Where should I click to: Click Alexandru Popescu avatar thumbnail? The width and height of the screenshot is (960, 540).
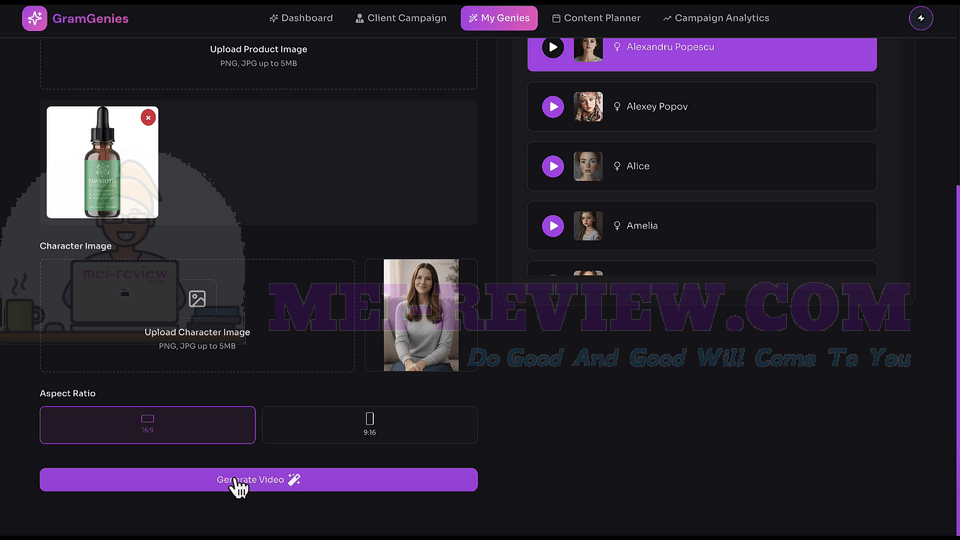click(x=588, y=50)
